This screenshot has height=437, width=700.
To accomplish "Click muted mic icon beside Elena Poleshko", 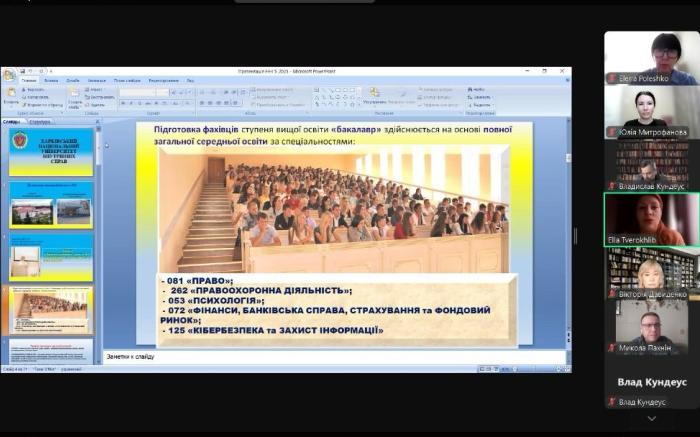I will coord(611,78).
